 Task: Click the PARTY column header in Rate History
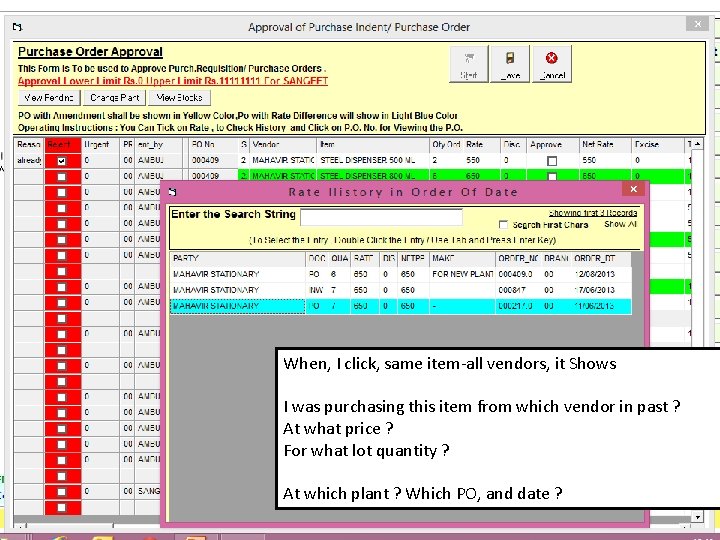point(237,259)
